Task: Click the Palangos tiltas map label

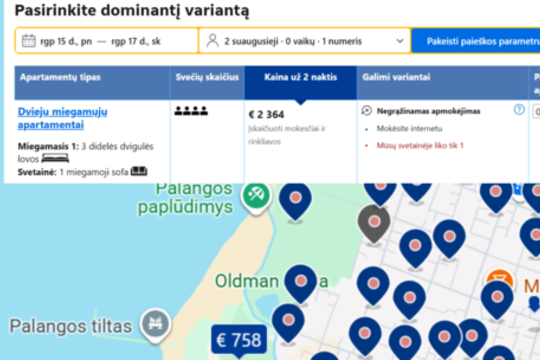Action: 71,326
